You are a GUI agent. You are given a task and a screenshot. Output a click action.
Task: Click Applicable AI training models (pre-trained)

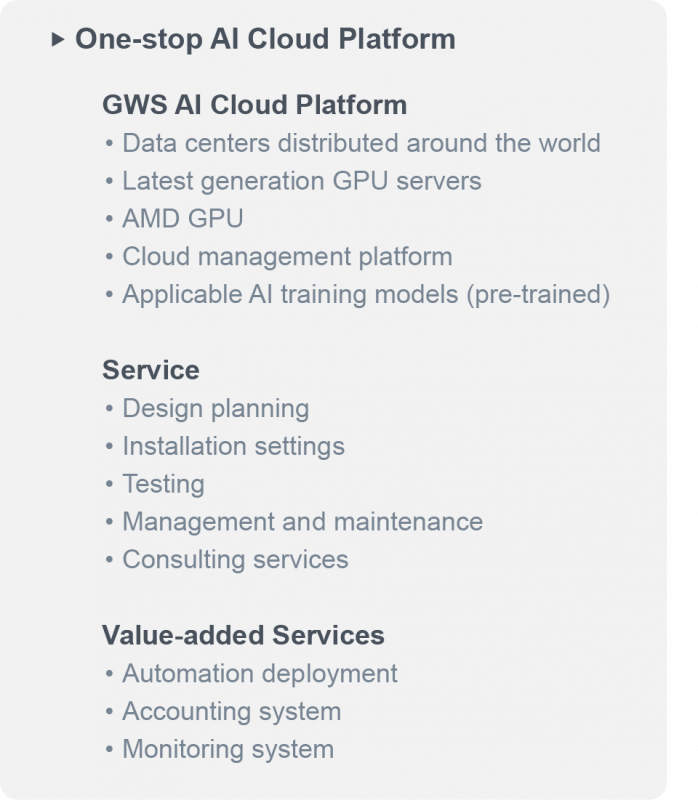(366, 294)
